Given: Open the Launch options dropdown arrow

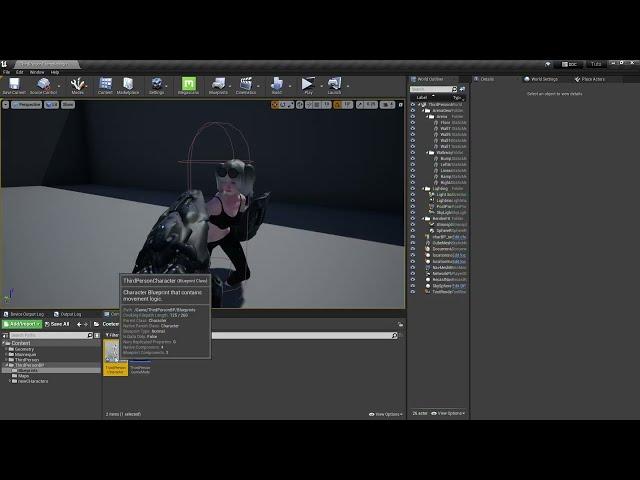Looking at the screenshot, I should 347,86.
